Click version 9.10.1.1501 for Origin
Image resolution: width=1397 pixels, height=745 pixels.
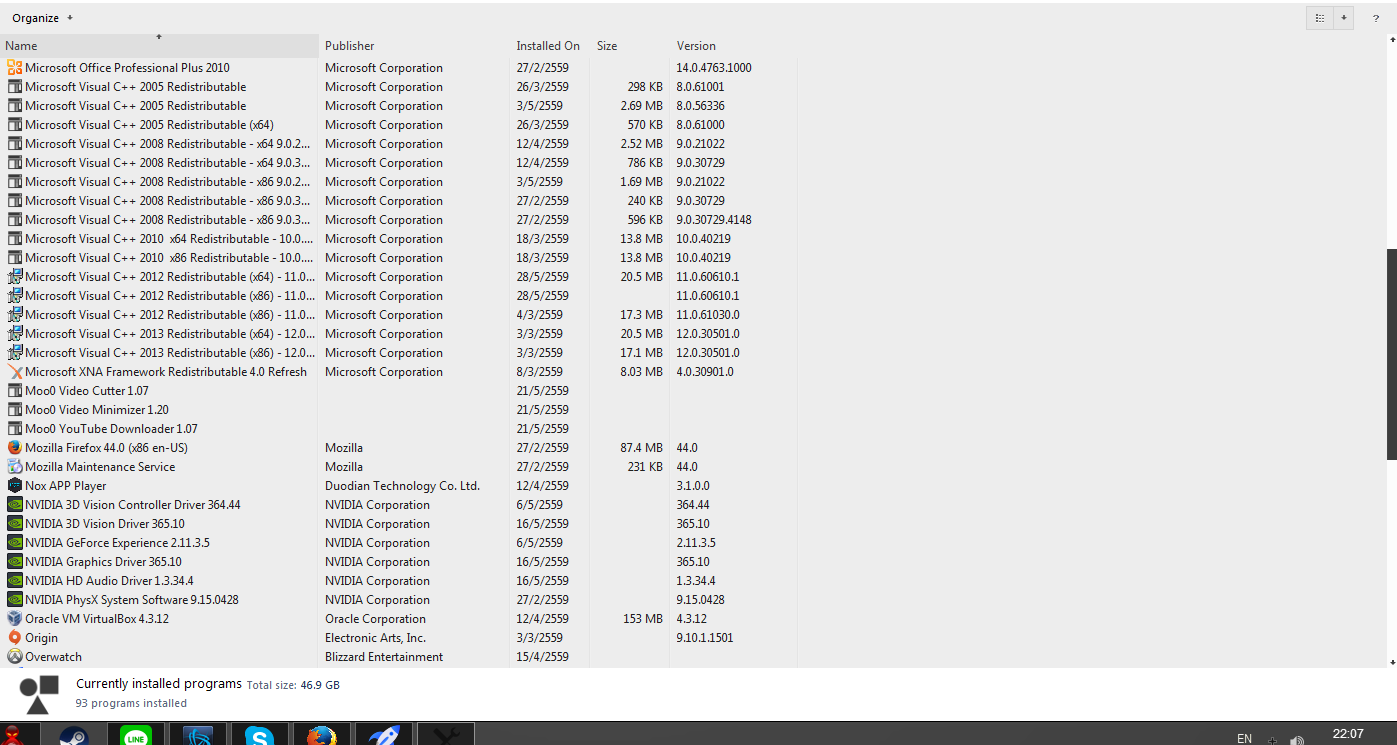pos(705,638)
